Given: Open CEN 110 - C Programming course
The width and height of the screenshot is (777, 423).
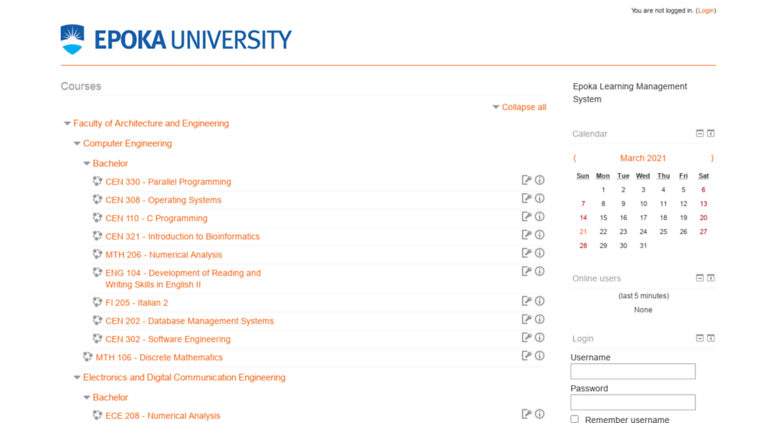Looking at the screenshot, I should [156, 218].
